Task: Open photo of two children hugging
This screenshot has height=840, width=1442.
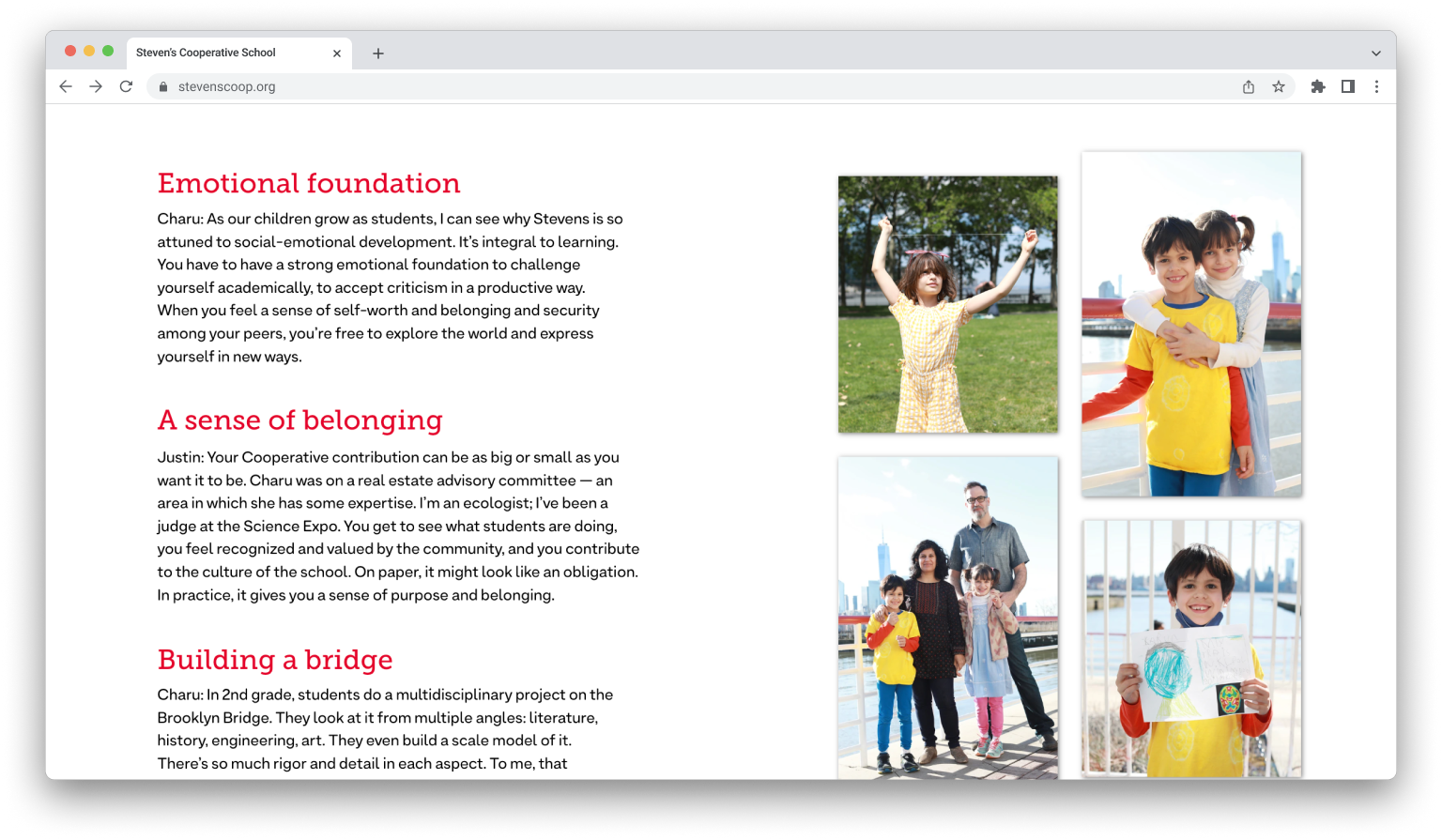Action: click(1191, 324)
